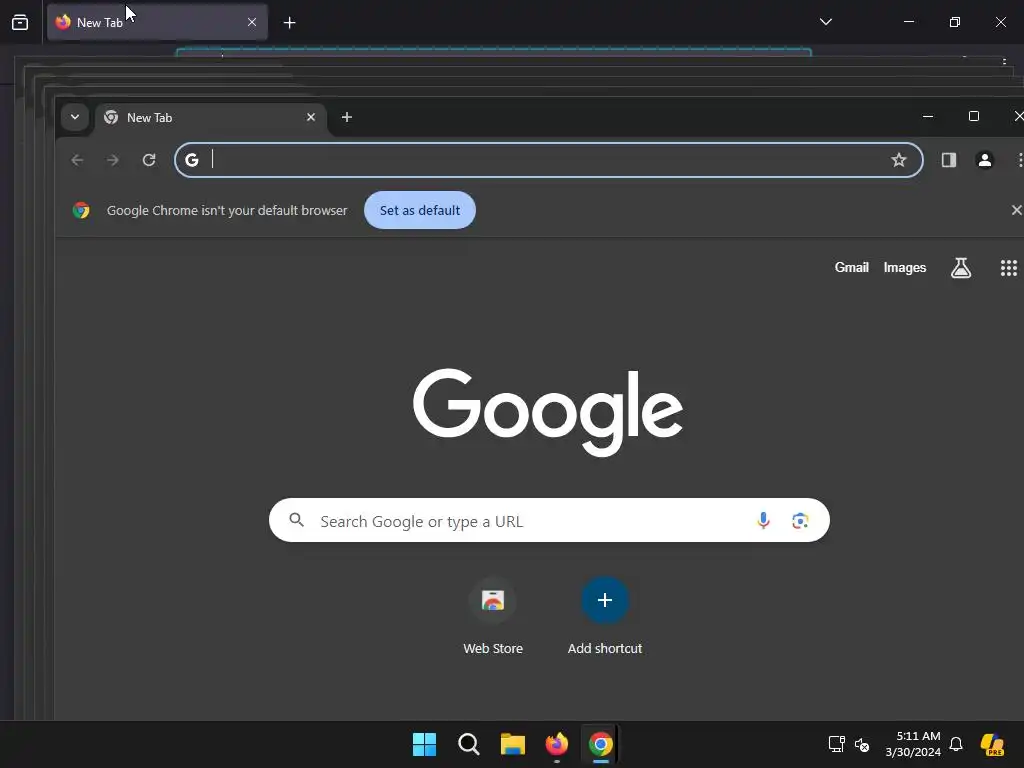Start voice search with microphone
Viewport: 1024px width, 768px height.
click(763, 520)
